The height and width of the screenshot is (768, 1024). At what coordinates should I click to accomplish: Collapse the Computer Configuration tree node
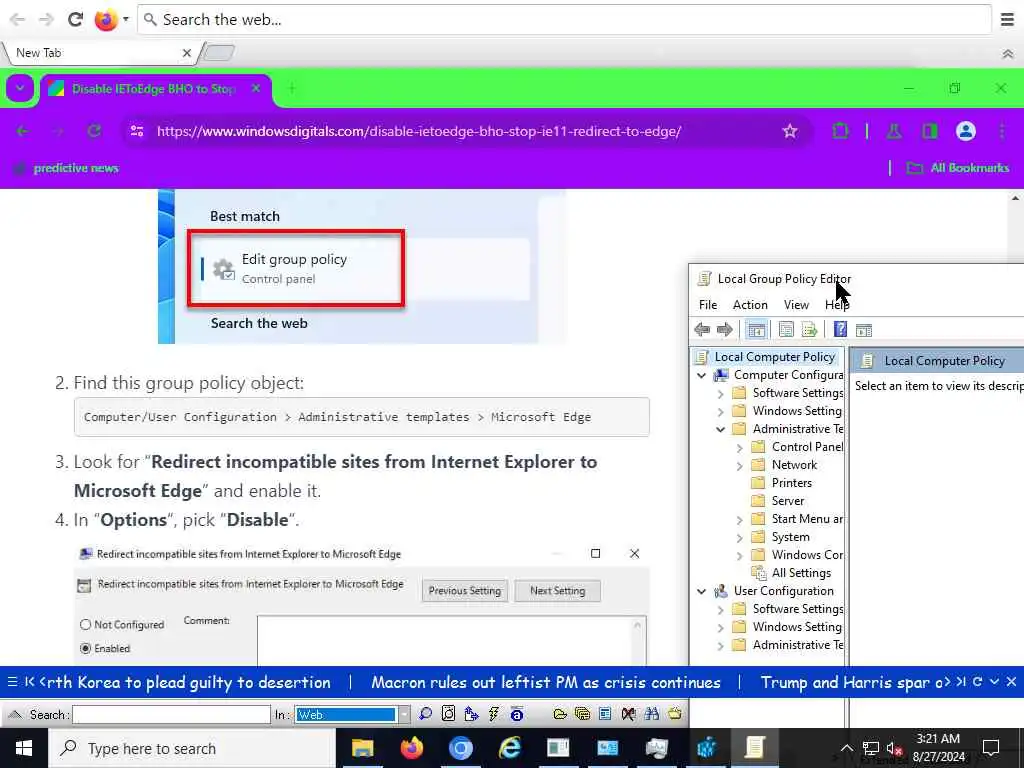coord(701,376)
